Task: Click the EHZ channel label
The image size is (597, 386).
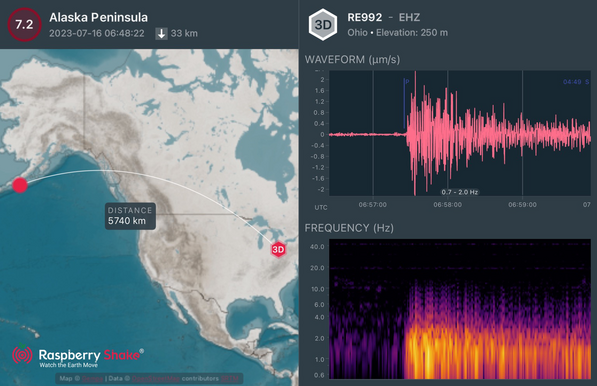Action: (x=409, y=18)
